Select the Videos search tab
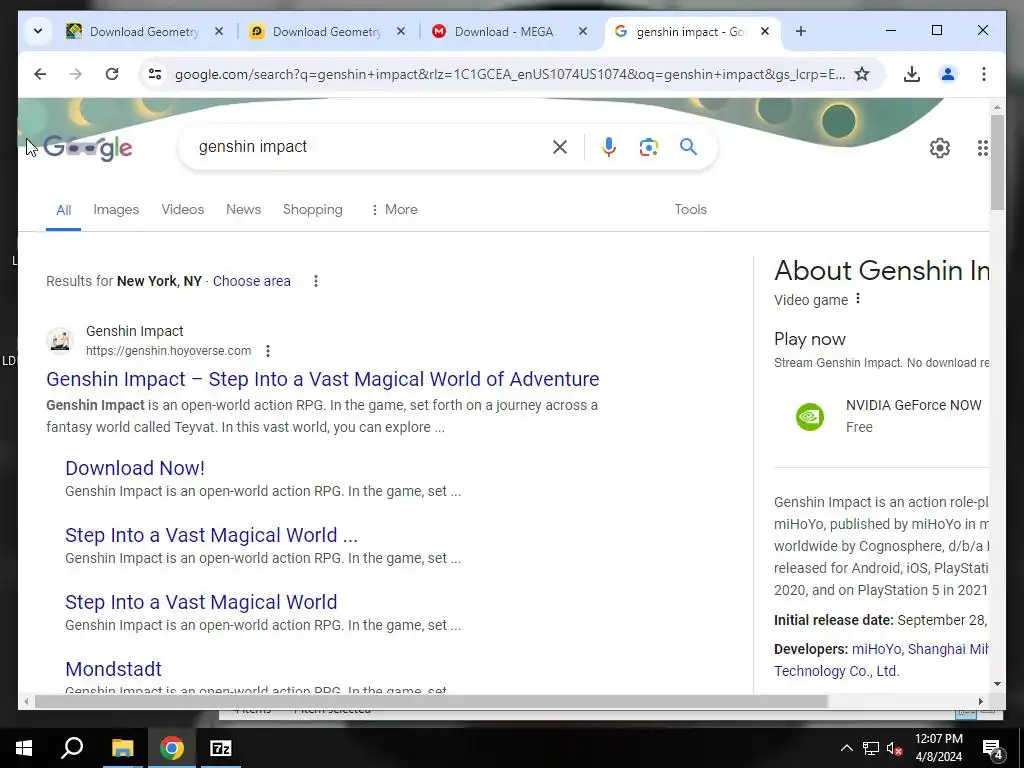 [x=183, y=210]
